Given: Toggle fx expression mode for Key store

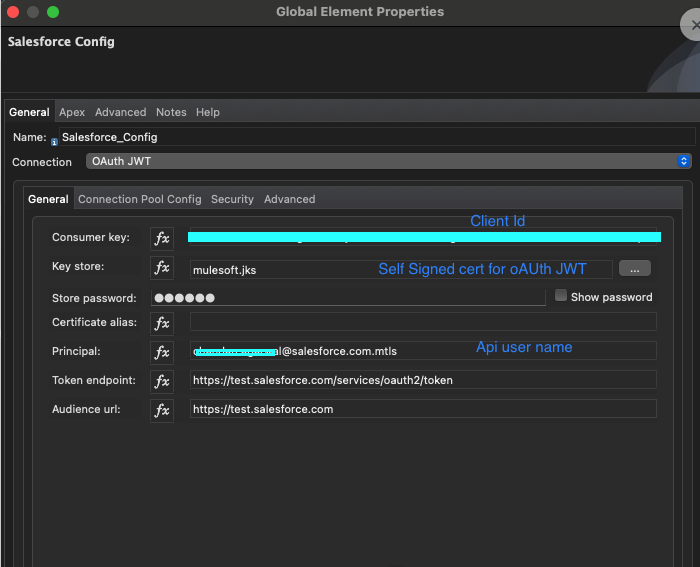Looking at the screenshot, I should tap(162, 268).
